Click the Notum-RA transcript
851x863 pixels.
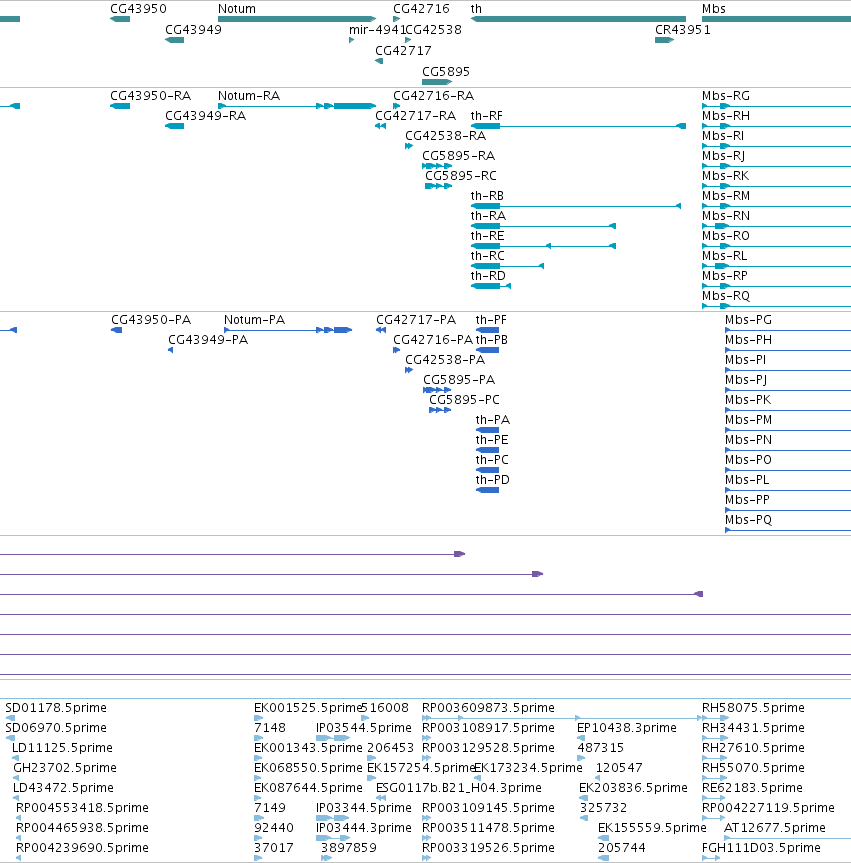[297, 106]
